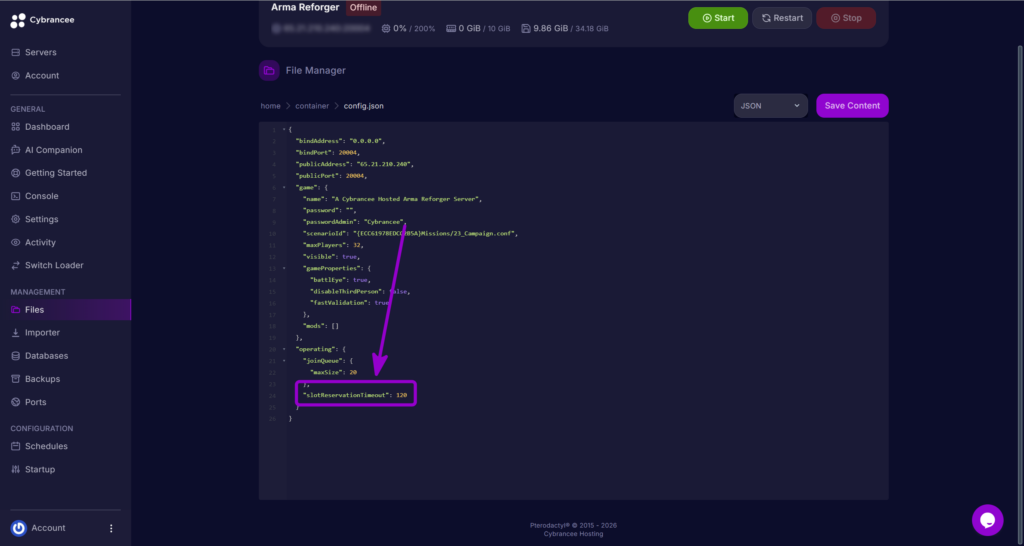Open the Getting Started globe icon

(x=16, y=173)
